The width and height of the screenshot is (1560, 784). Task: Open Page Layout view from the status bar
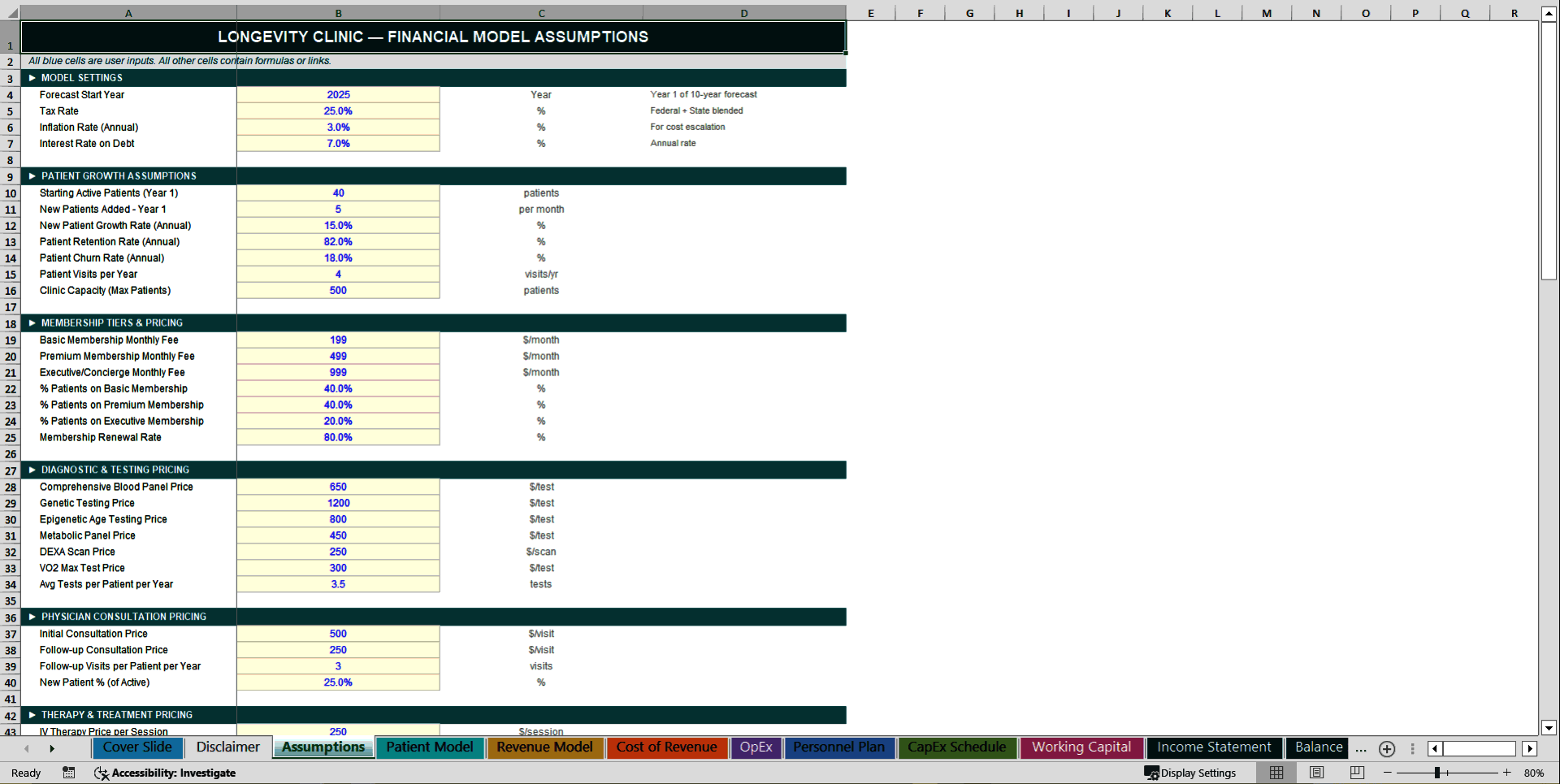coord(1317,773)
